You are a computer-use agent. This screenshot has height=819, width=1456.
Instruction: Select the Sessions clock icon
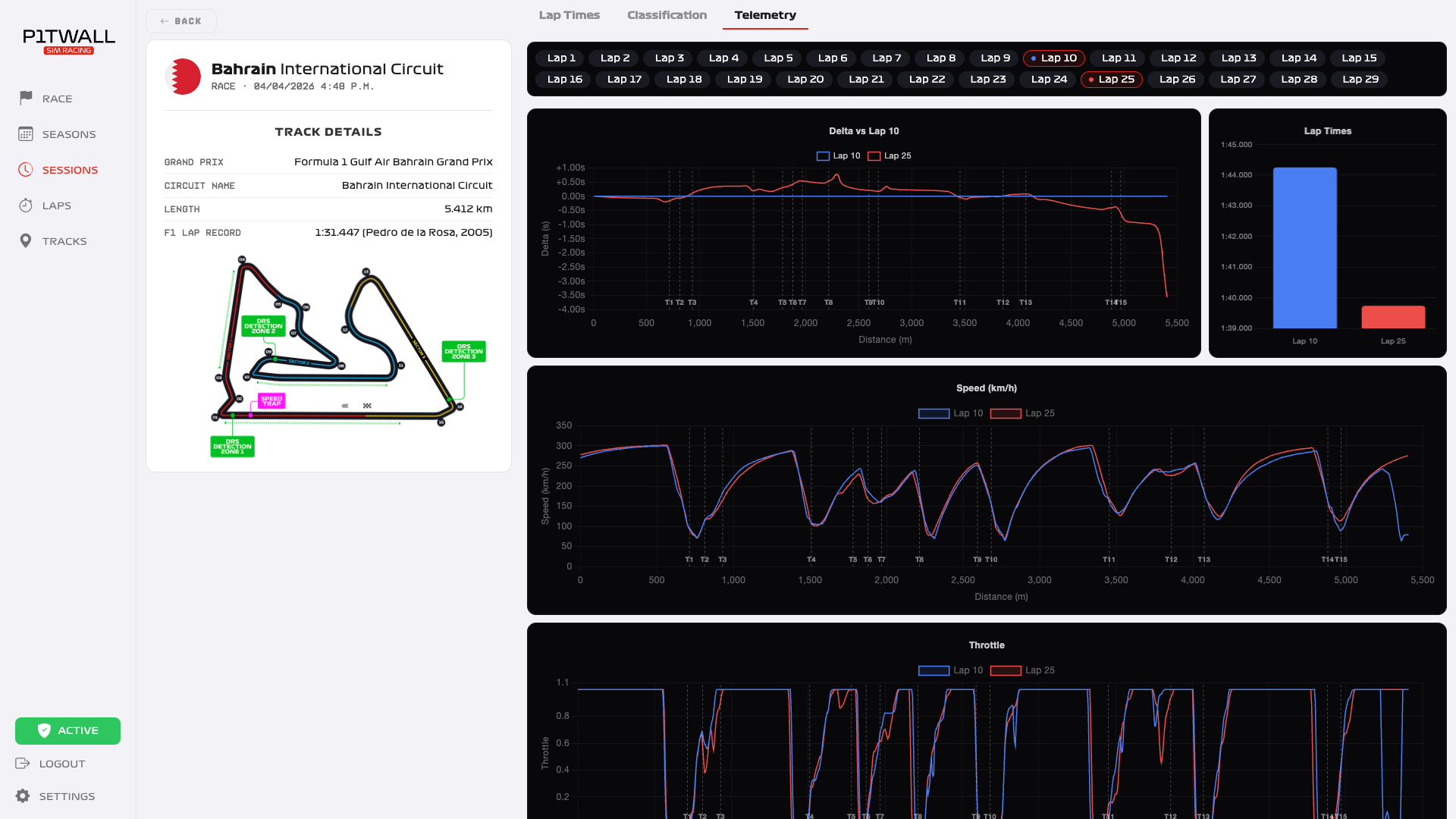click(x=26, y=169)
